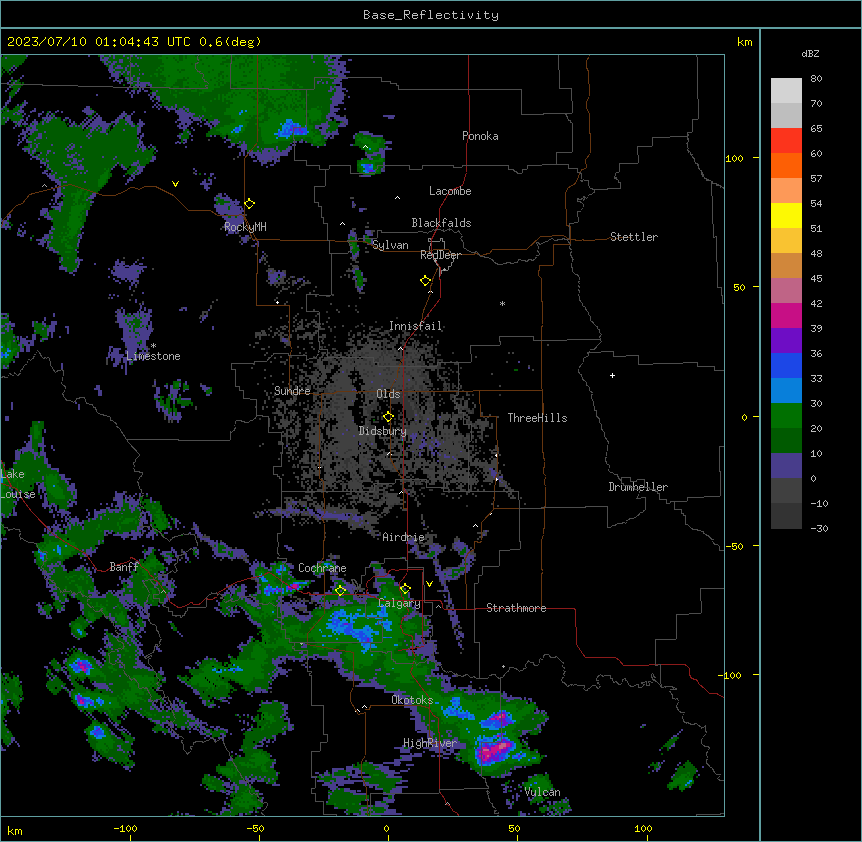This screenshot has width=862, height=842.
Task: Click the Didsbury city label
Action: point(383,431)
